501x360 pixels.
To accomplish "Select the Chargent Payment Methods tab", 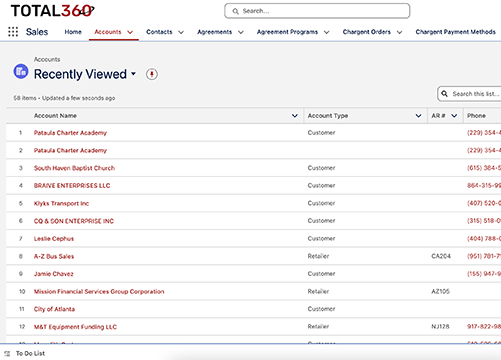I will 455,32.
